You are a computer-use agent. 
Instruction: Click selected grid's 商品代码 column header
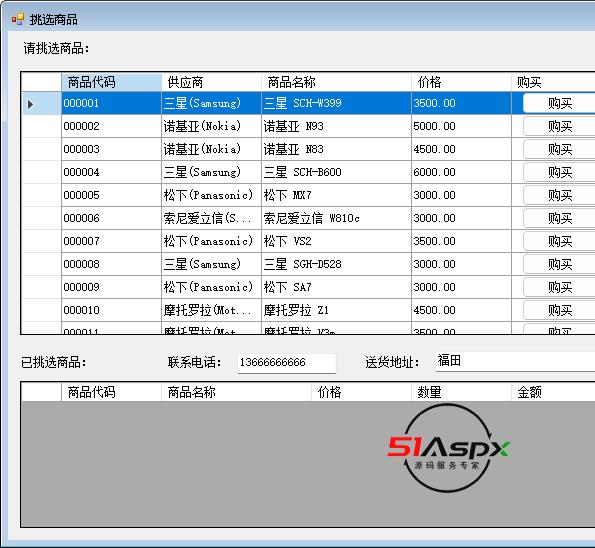pos(112,392)
